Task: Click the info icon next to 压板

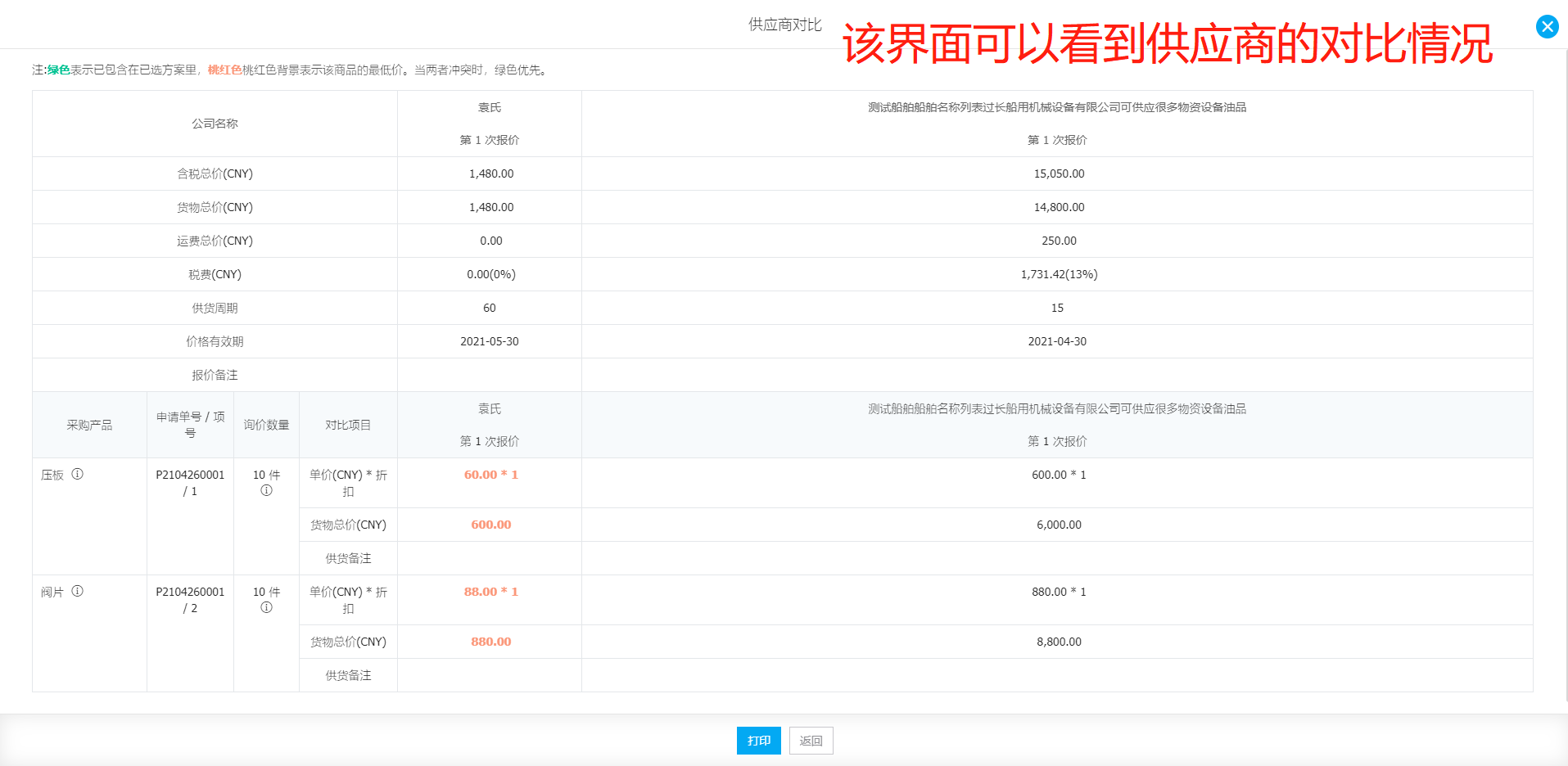Action: (x=77, y=474)
